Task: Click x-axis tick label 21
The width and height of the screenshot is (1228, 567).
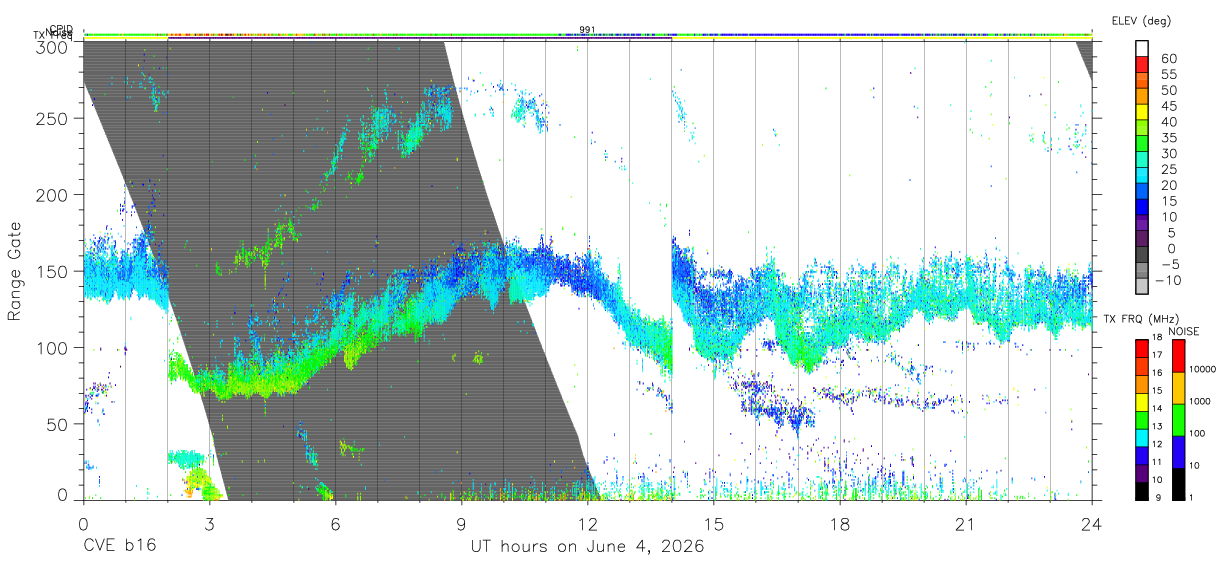Action: pos(965,524)
